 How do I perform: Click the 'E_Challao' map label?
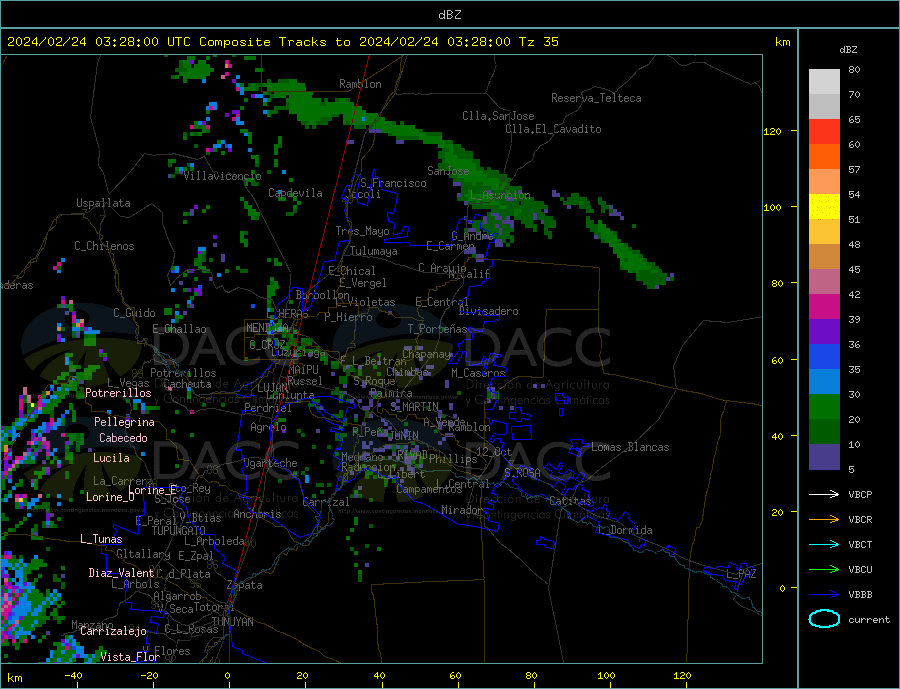click(x=179, y=329)
